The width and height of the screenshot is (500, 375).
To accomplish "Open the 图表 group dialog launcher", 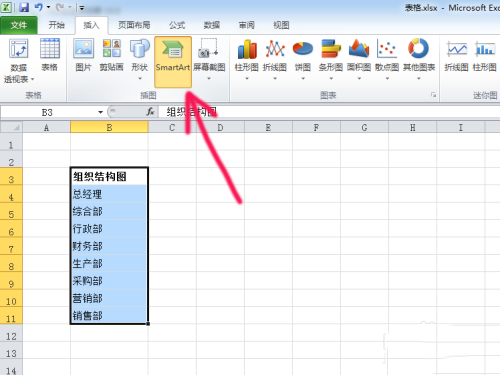I will [433, 95].
